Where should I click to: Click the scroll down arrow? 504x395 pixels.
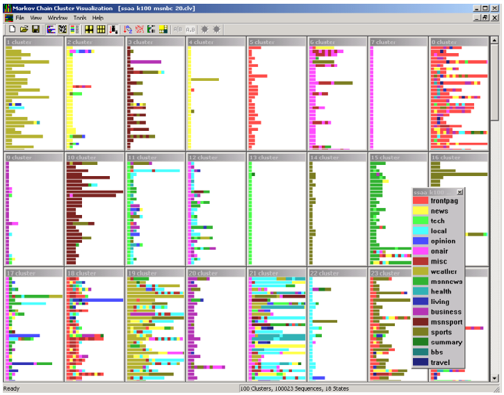[x=494, y=378]
